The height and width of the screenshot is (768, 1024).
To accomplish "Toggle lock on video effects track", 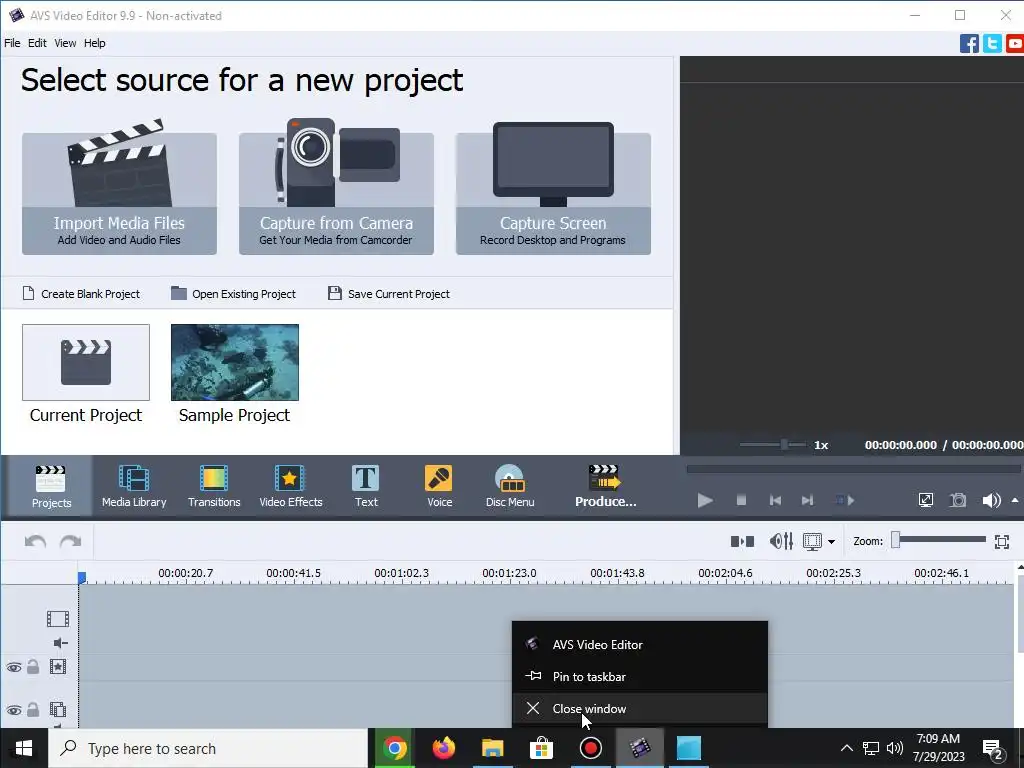I will pyautogui.click(x=33, y=667).
